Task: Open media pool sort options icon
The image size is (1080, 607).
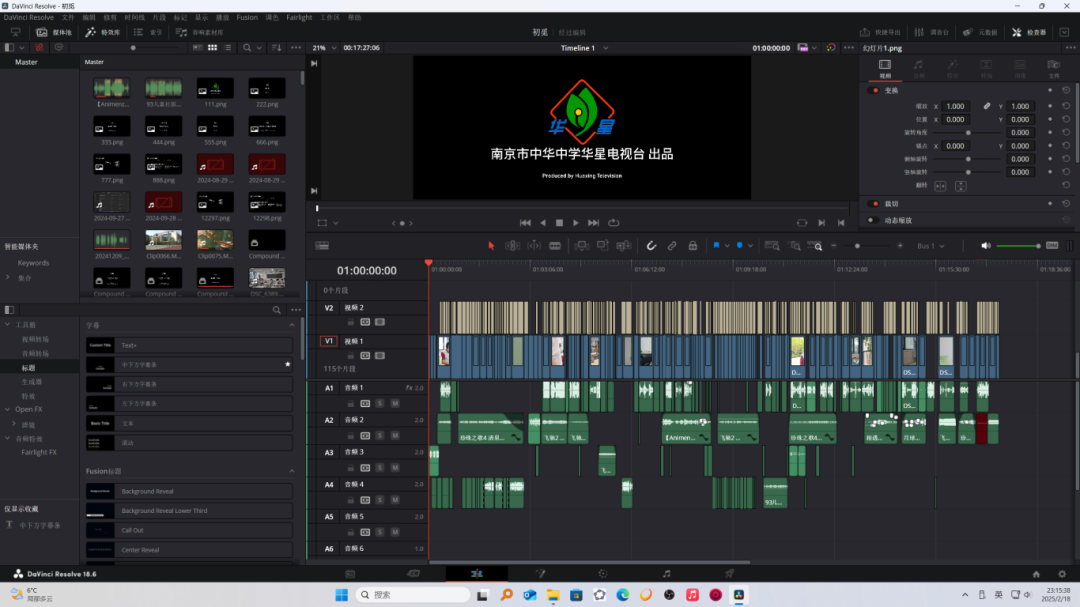Action: [276, 48]
